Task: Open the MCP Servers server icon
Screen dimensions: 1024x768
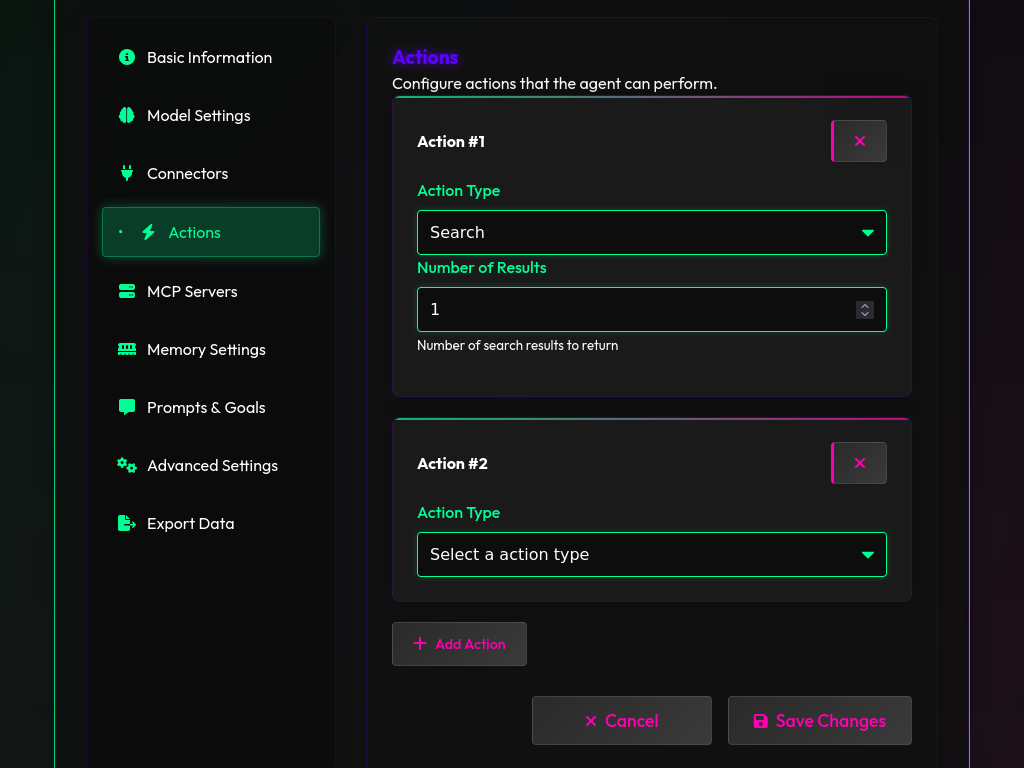Action: (x=127, y=291)
